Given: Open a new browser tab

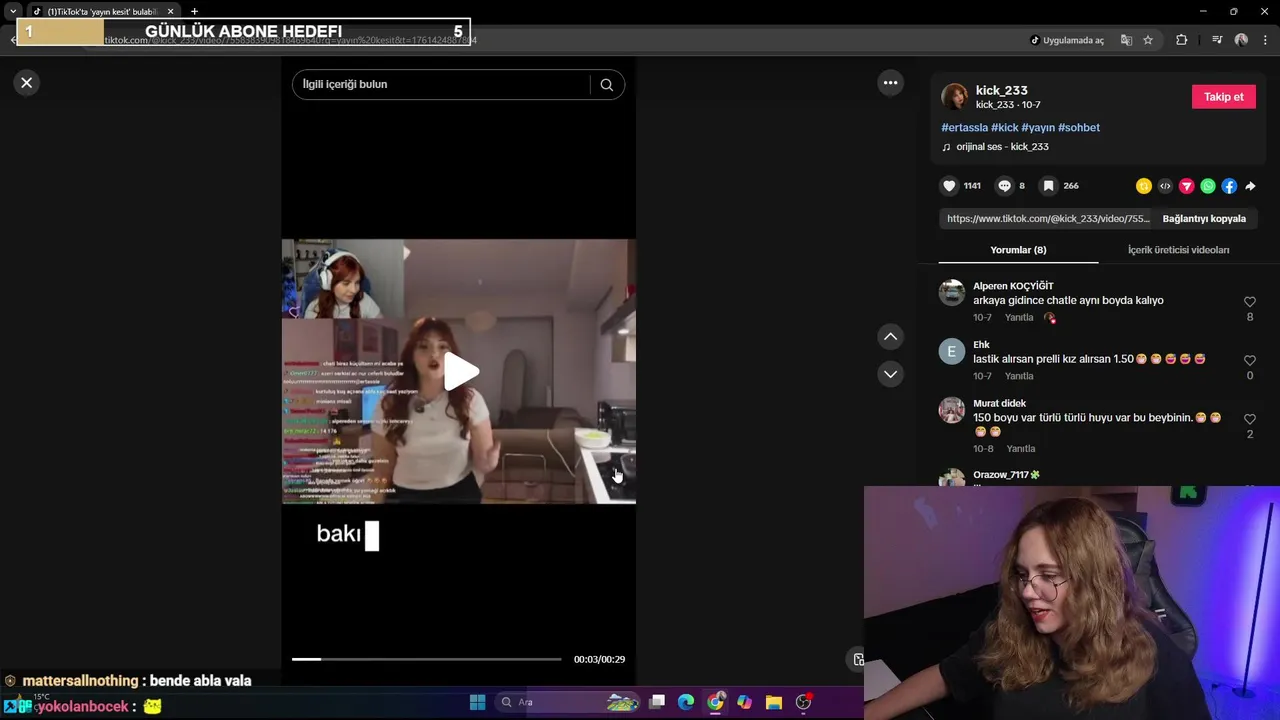Looking at the screenshot, I should click(194, 12).
